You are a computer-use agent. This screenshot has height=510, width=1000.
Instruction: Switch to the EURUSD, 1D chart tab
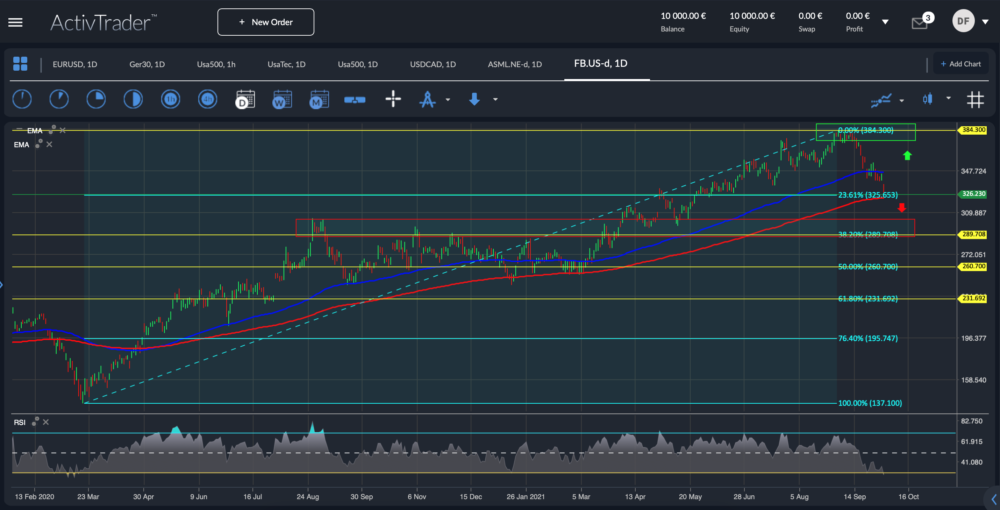[75, 64]
